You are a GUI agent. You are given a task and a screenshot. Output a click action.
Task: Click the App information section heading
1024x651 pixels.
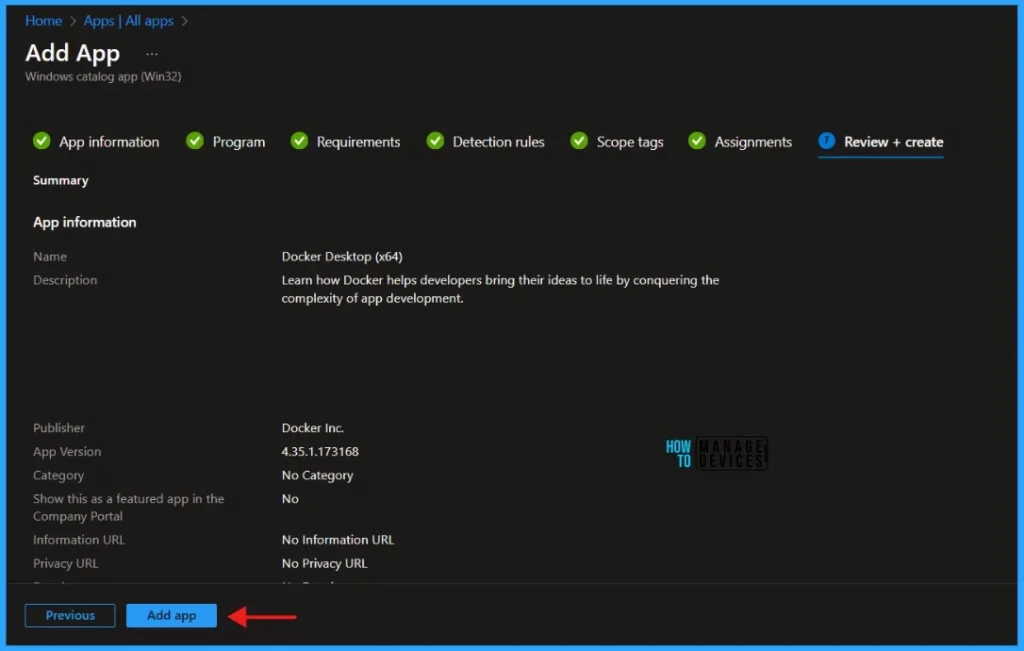(x=85, y=223)
